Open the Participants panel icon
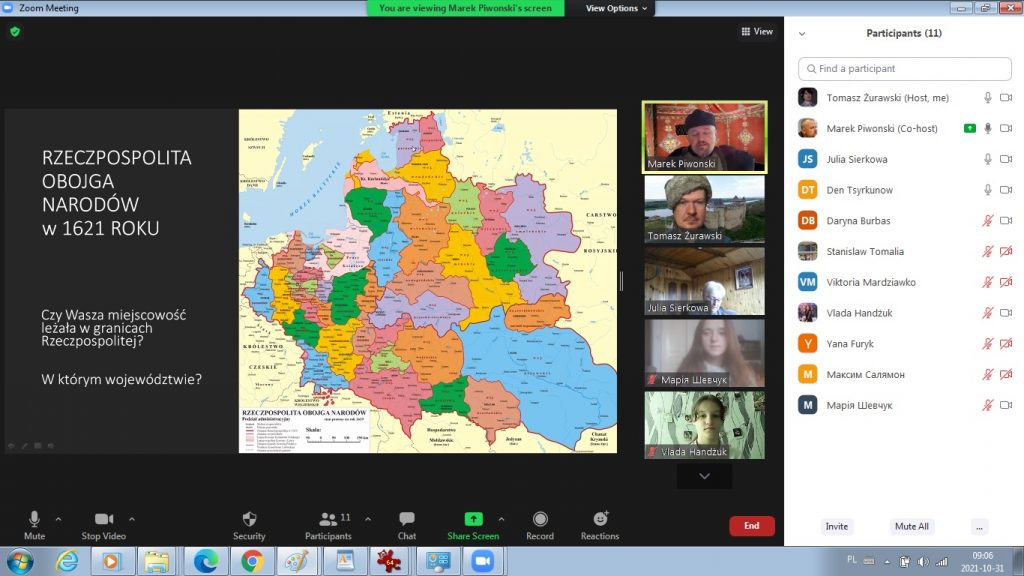Screen dimensions: 1024x576 pyautogui.click(x=328, y=519)
